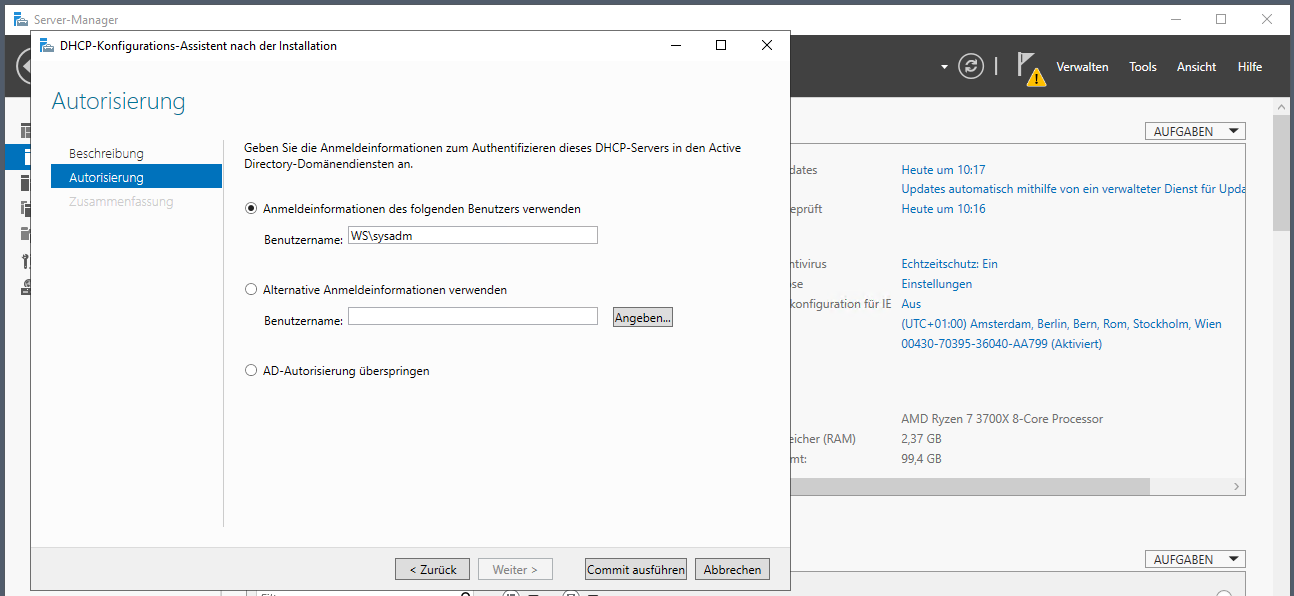Image resolution: width=1294 pixels, height=596 pixels.
Task: Minimize the Server-Manager window
Action: pos(1176,19)
